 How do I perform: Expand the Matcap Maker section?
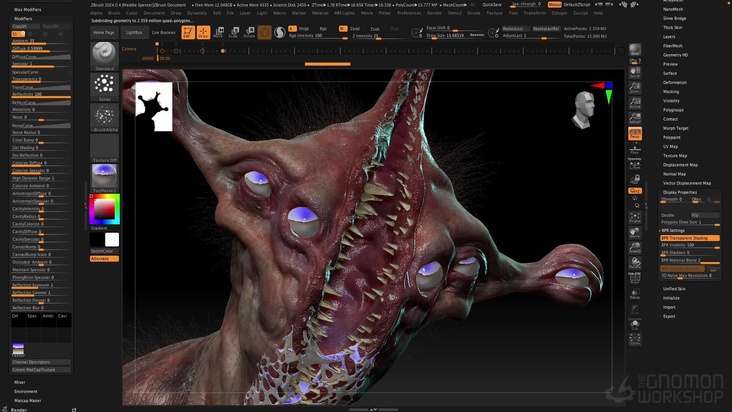[x=28, y=400]
